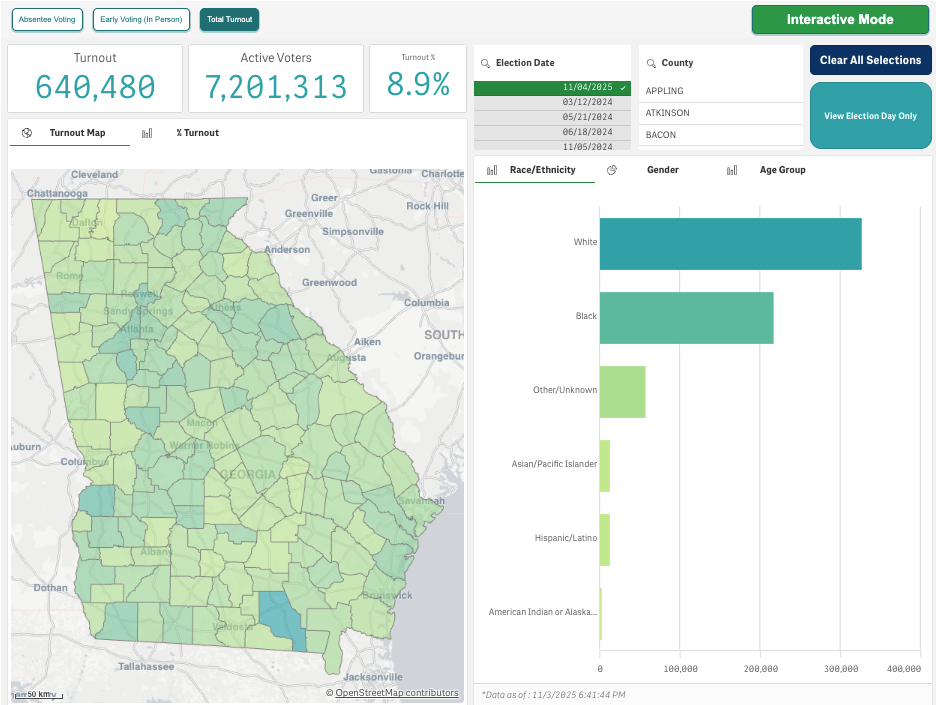
Task: Toggle the Early Voting (In Person) filter
Action: pyautogui.click(x=140, y=19)
